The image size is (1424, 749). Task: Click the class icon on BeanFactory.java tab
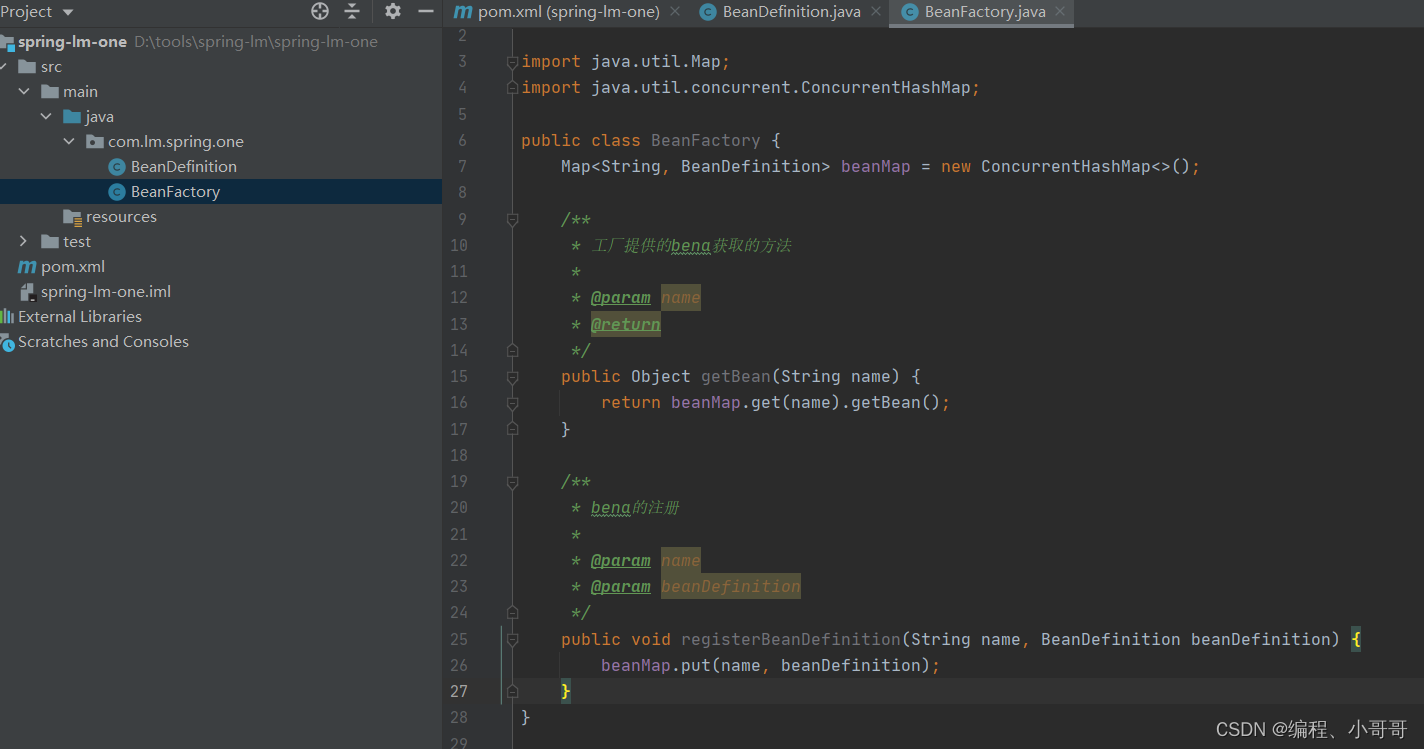(910, 12)
